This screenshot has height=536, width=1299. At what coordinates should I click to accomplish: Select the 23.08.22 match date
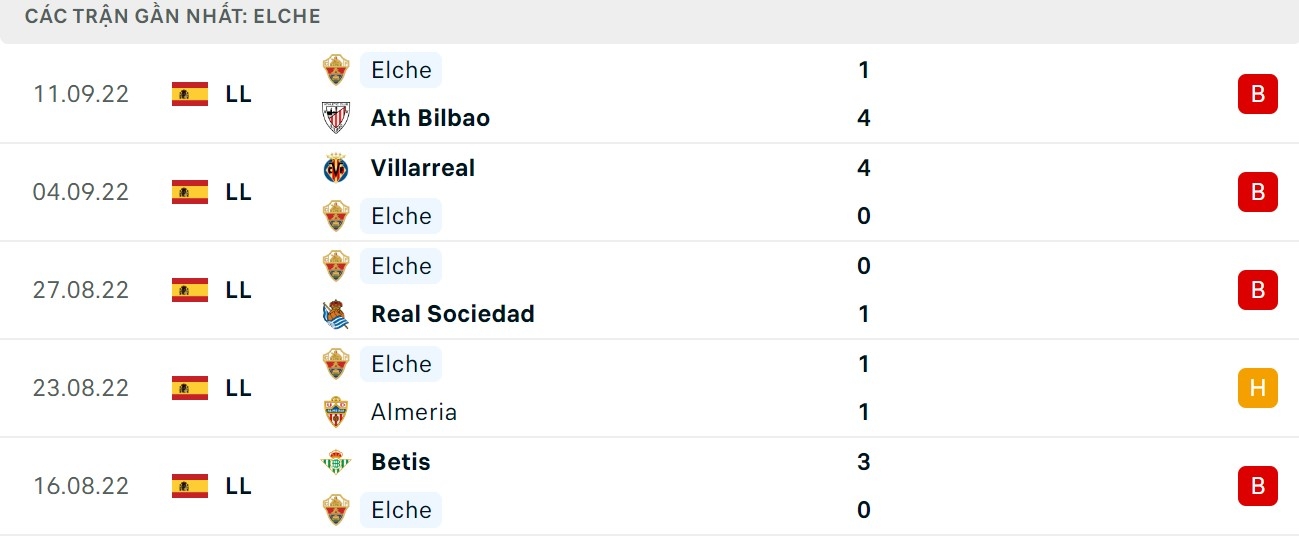coord(81,388)
